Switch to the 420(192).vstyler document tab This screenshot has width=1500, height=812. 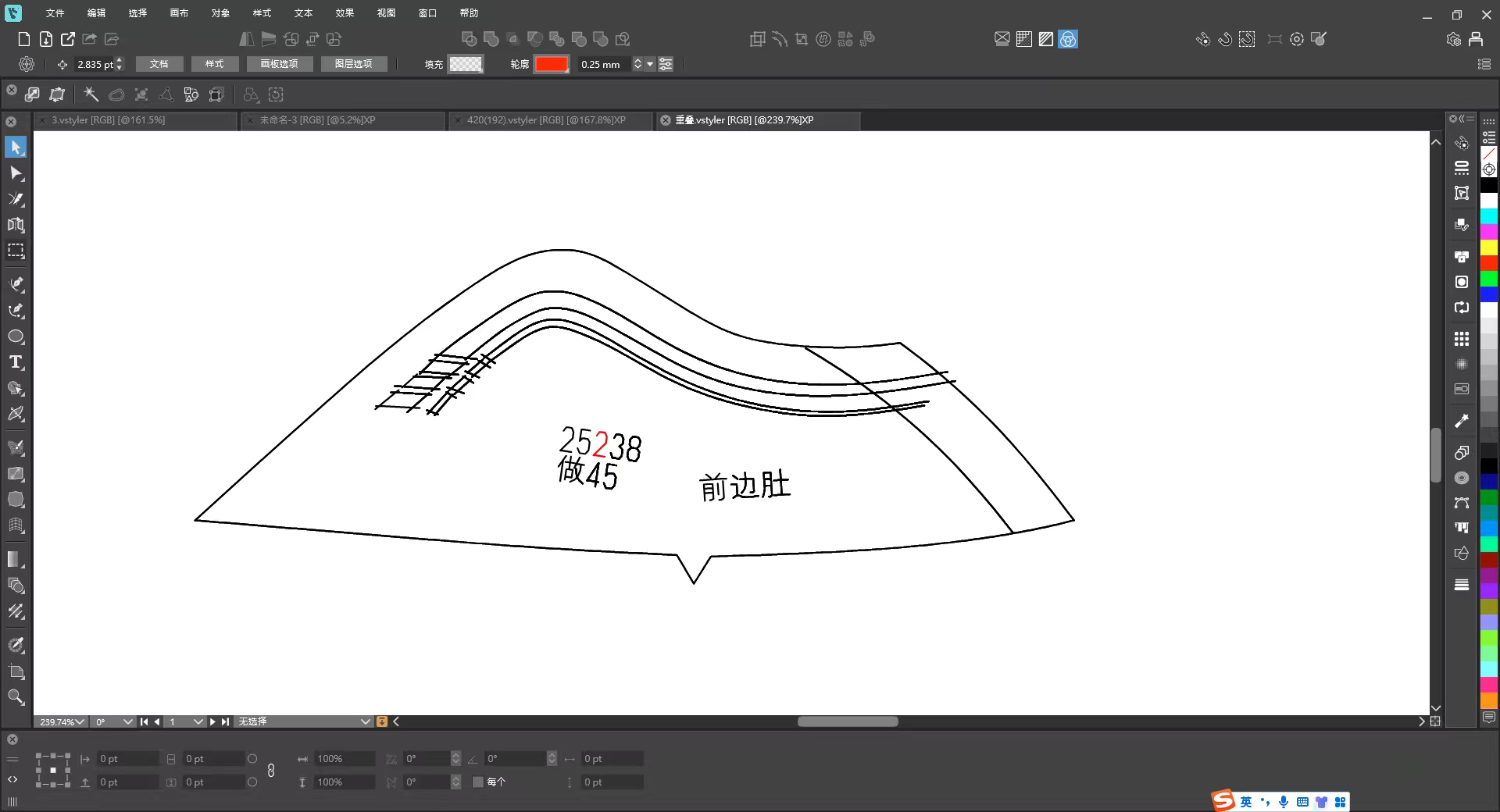pos(546,120)
